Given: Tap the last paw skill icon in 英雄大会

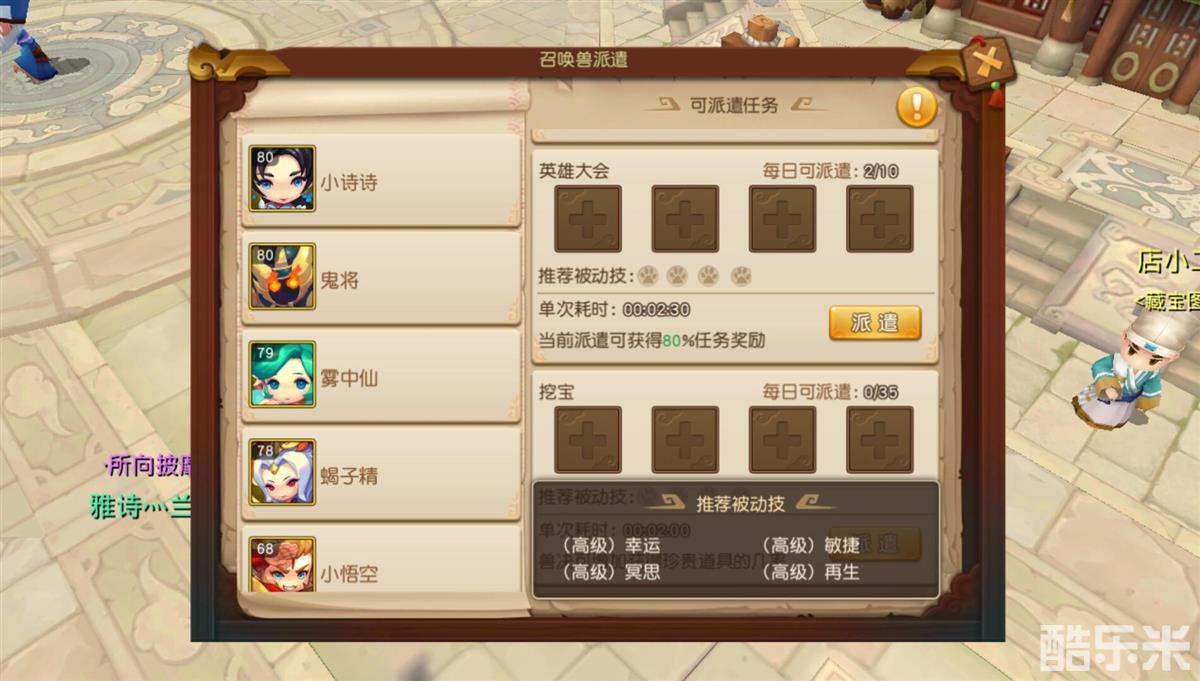Looking at the screenshot, I should coord(741,275).
